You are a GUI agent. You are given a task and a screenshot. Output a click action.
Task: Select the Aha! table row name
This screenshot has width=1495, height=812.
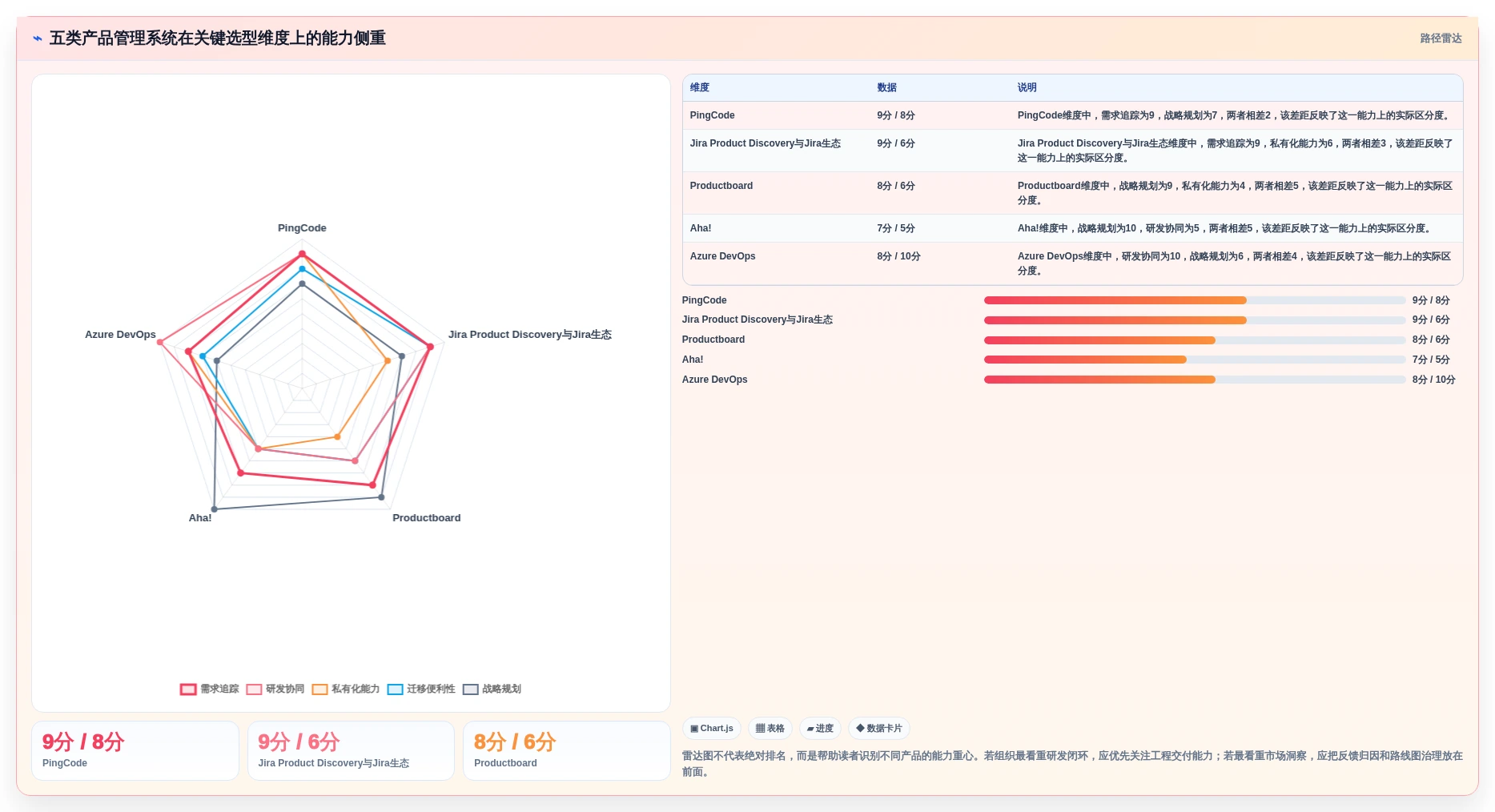click(x=700, y=228)
